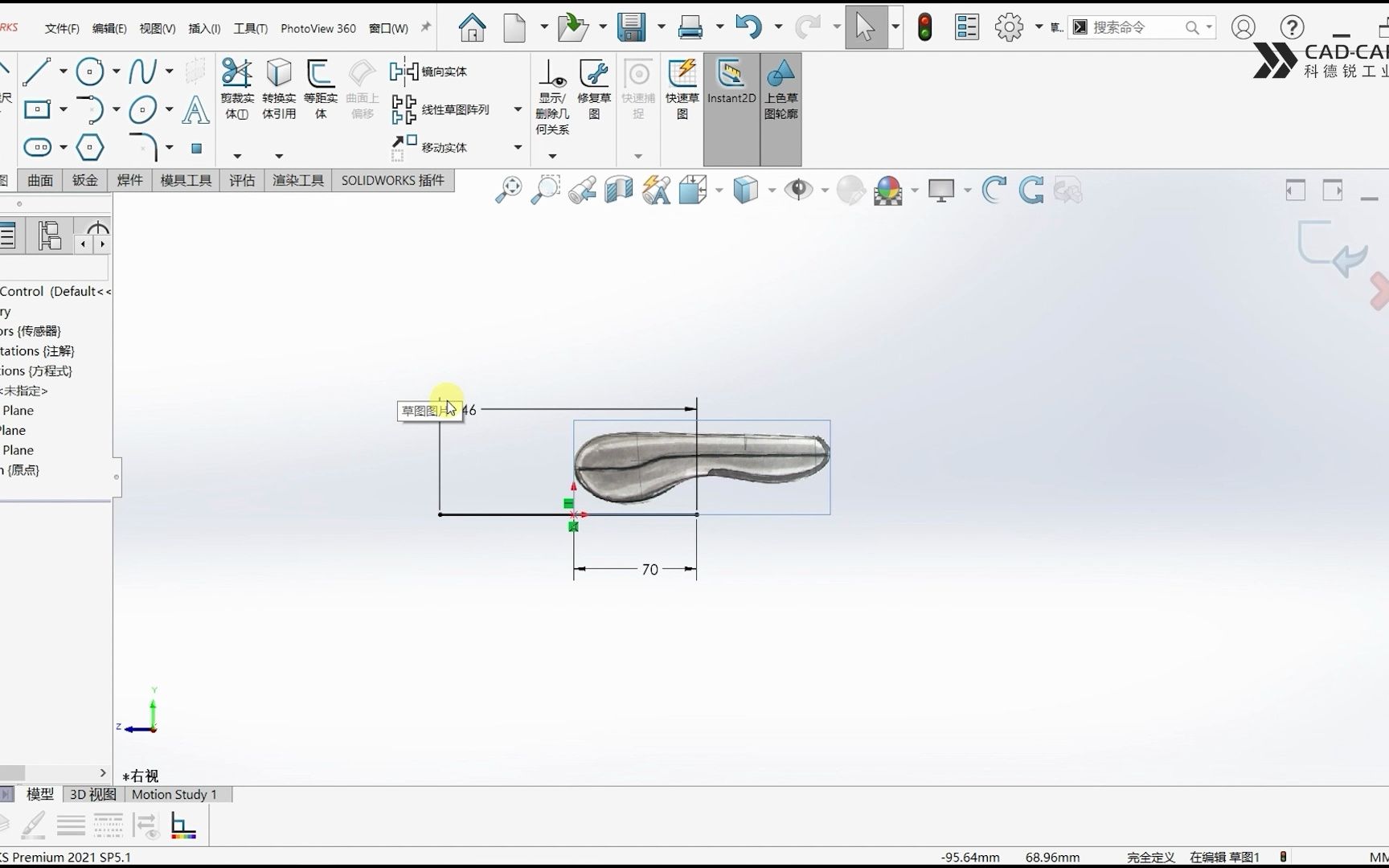The width and height of the screenshot is (1389, 868).
Task: Open the 文件(F) menu
Action: click(62, 28)
